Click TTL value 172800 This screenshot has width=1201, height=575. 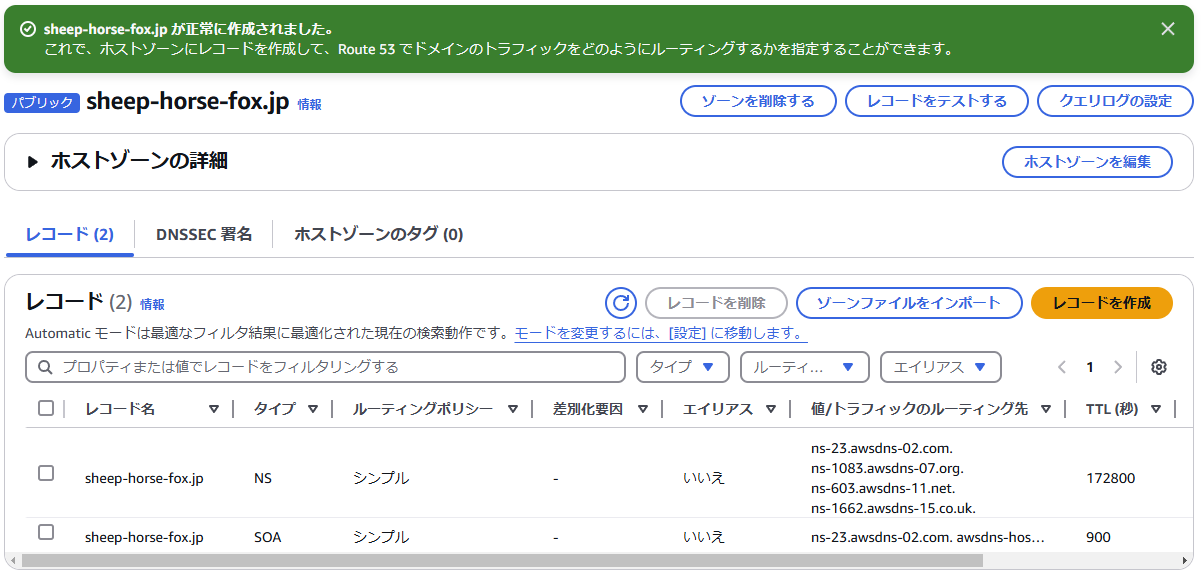[1110, 478]
